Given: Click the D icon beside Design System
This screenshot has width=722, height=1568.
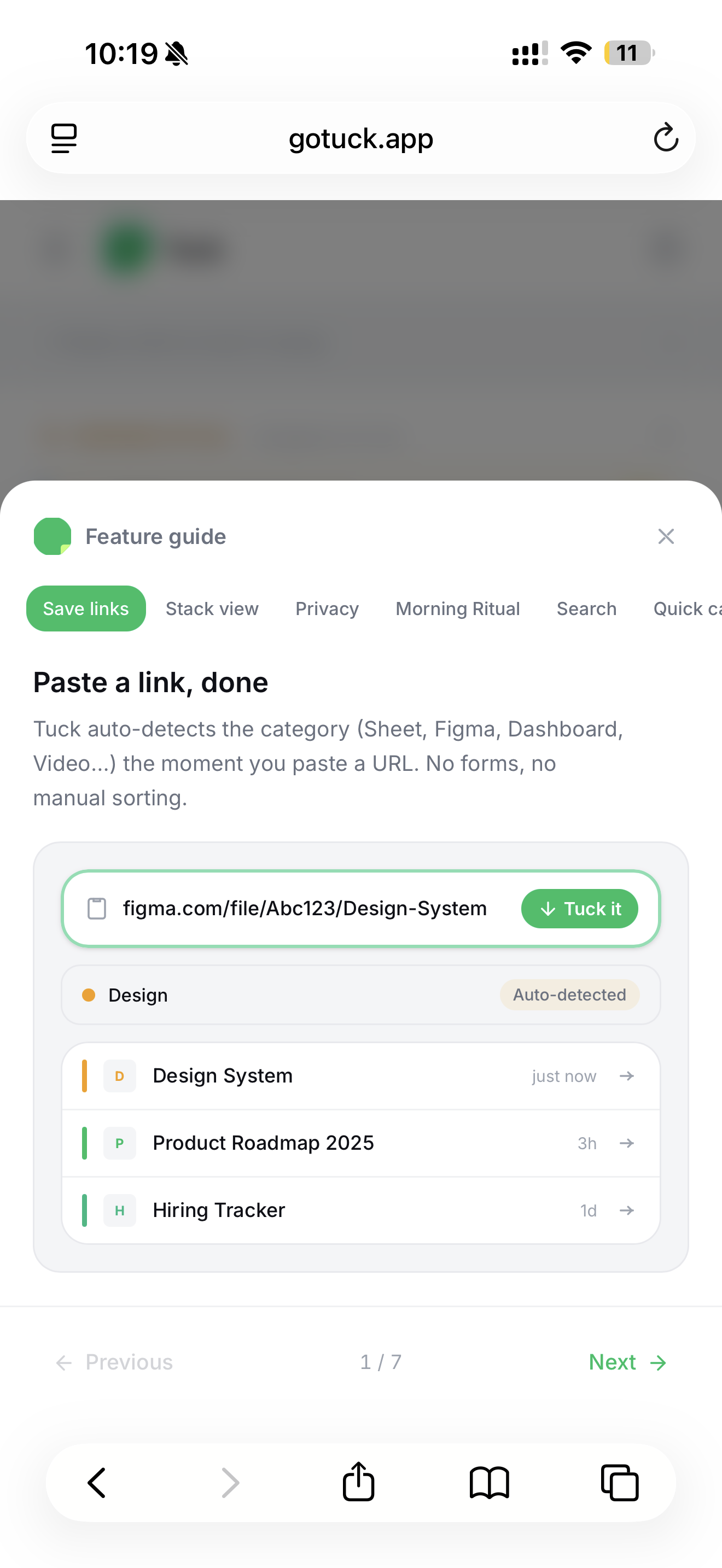Looking at the screenshot, I should [x=119, y=1076].
